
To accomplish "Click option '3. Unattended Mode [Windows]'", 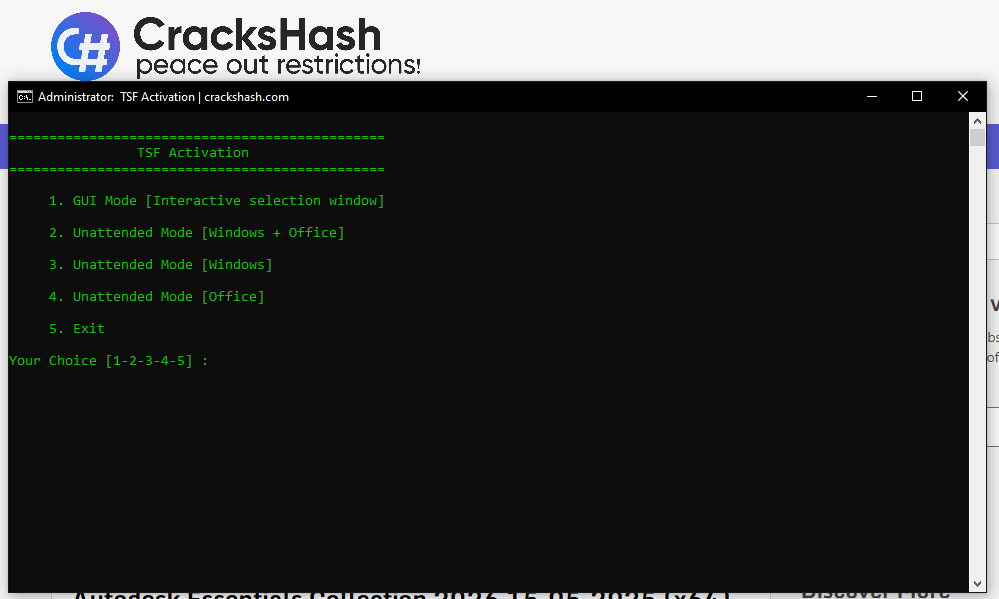I will click(x=161, y=264).
